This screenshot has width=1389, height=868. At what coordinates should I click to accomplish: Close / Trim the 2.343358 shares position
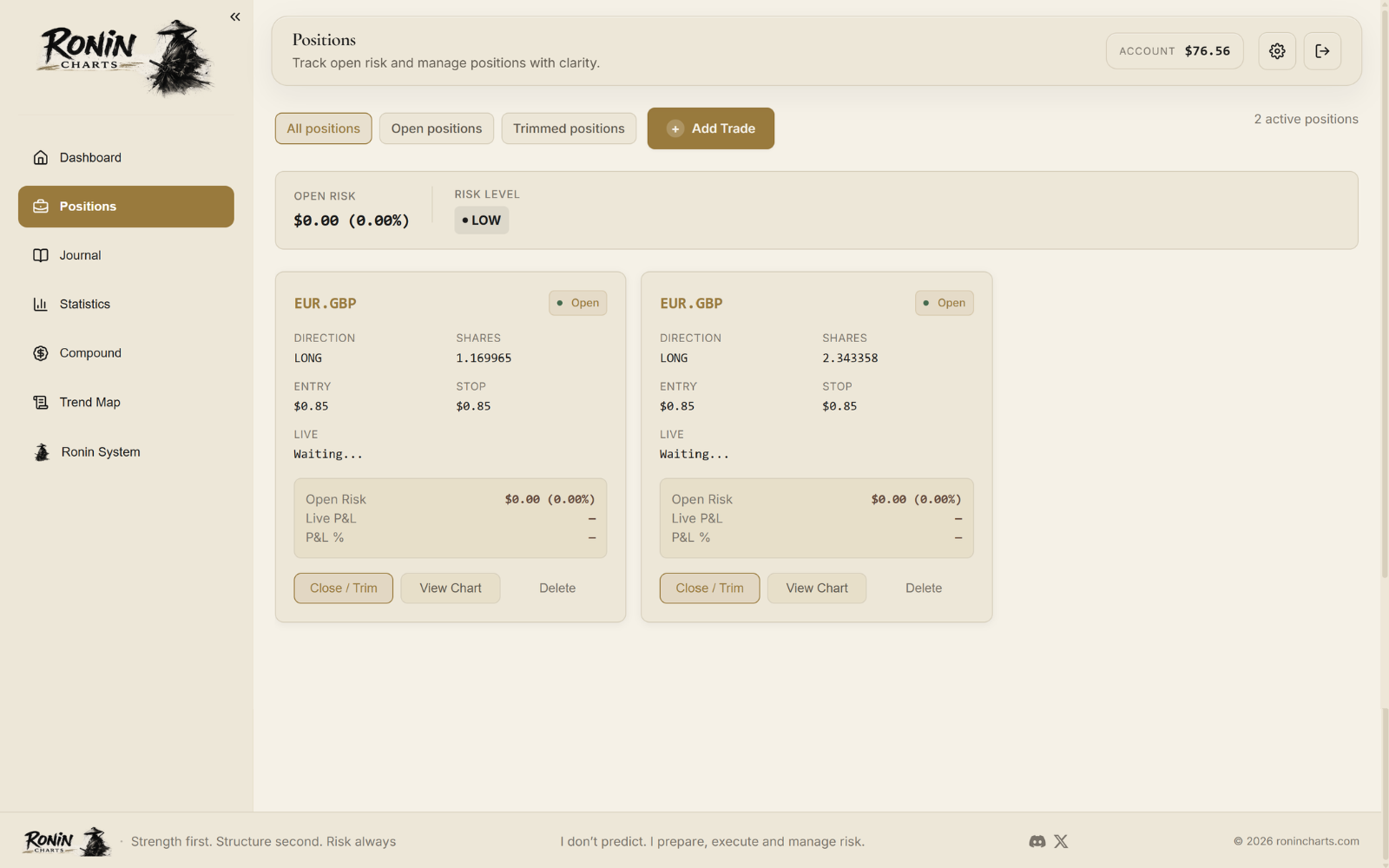tap(709, 588)
